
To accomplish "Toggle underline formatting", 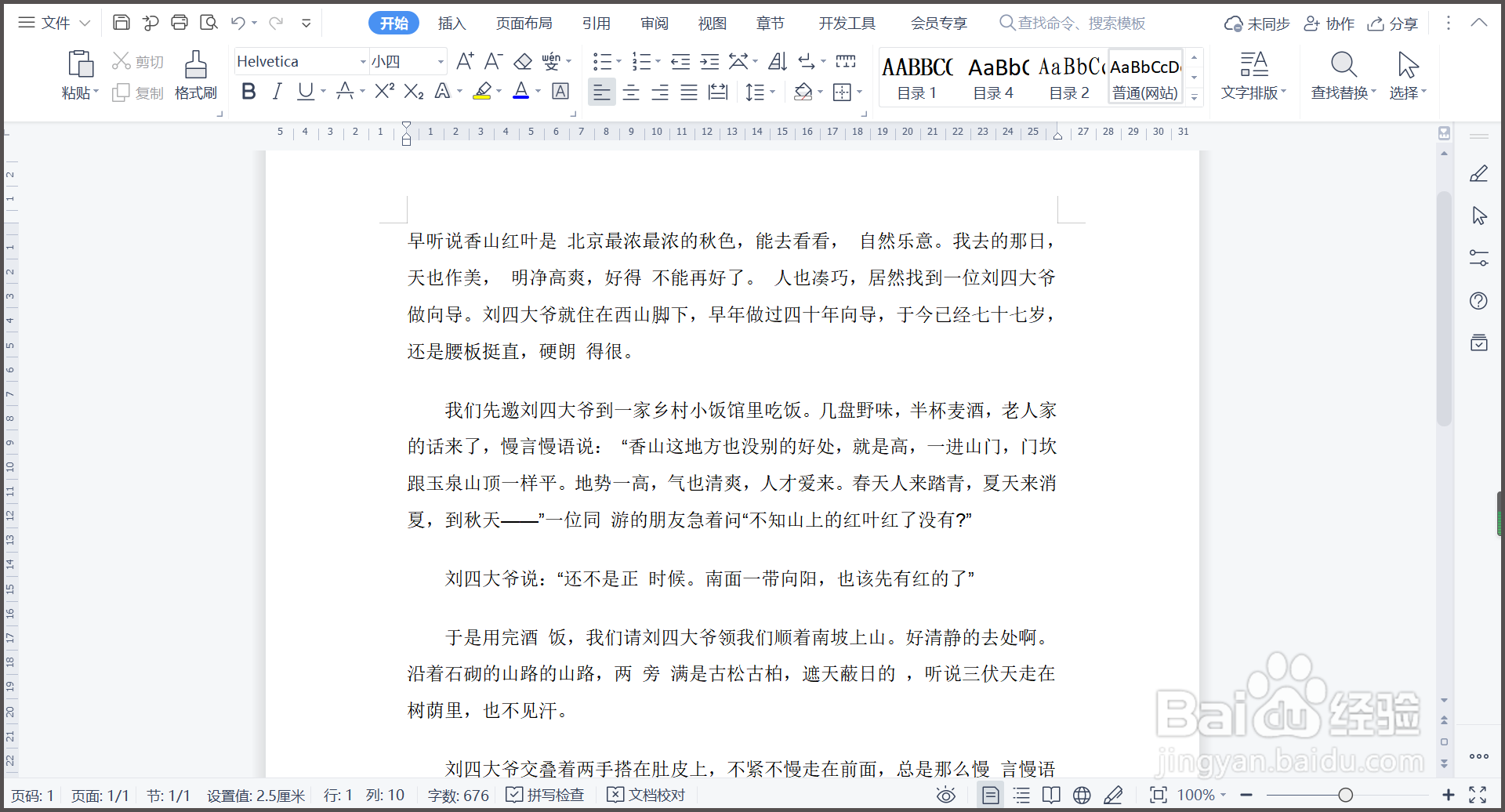I will click(x=305, y=91).
